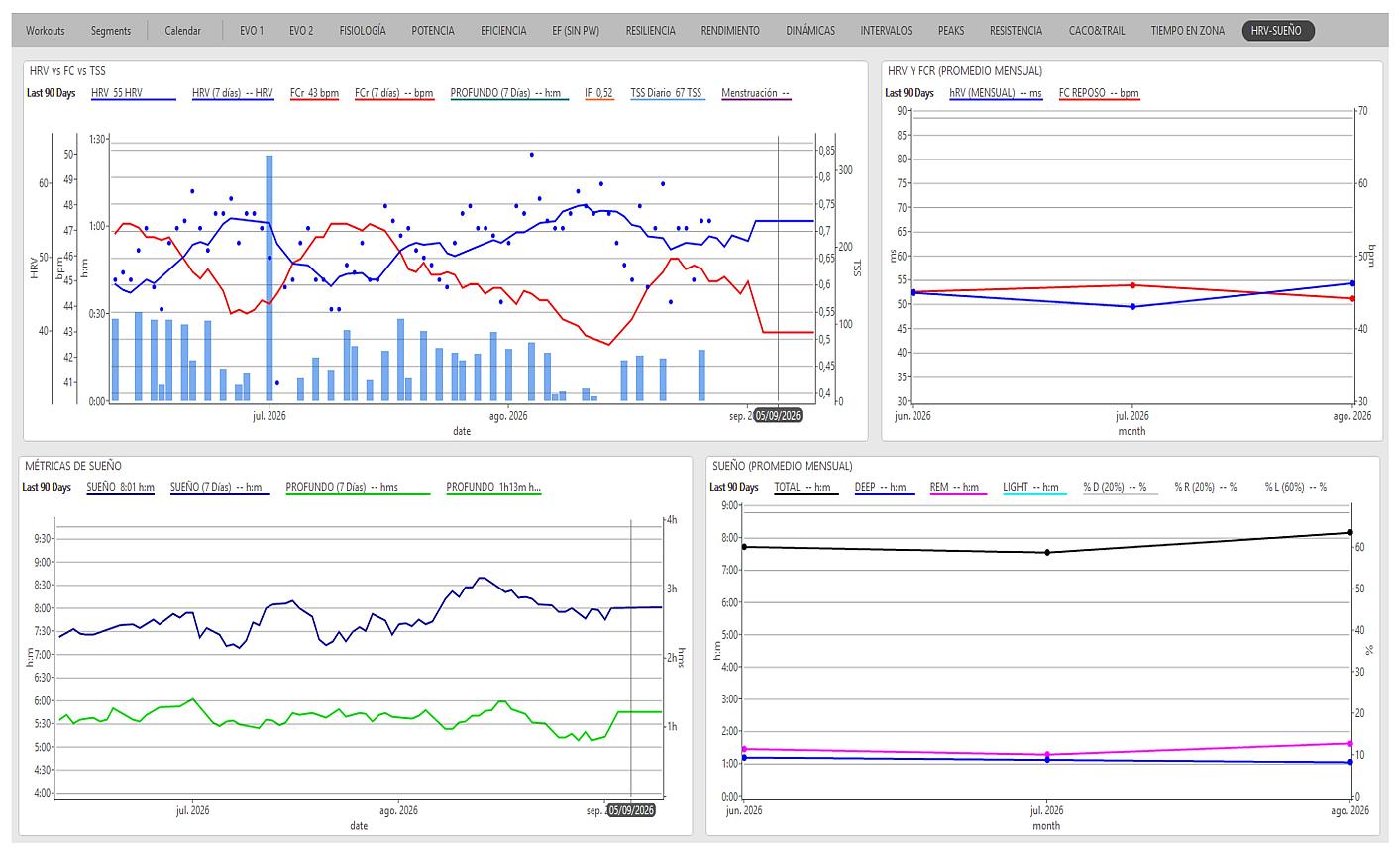Select the HRV-SUEÑO tab
This screenshot has height=856, width=1400.
(x=1277, y=31)
